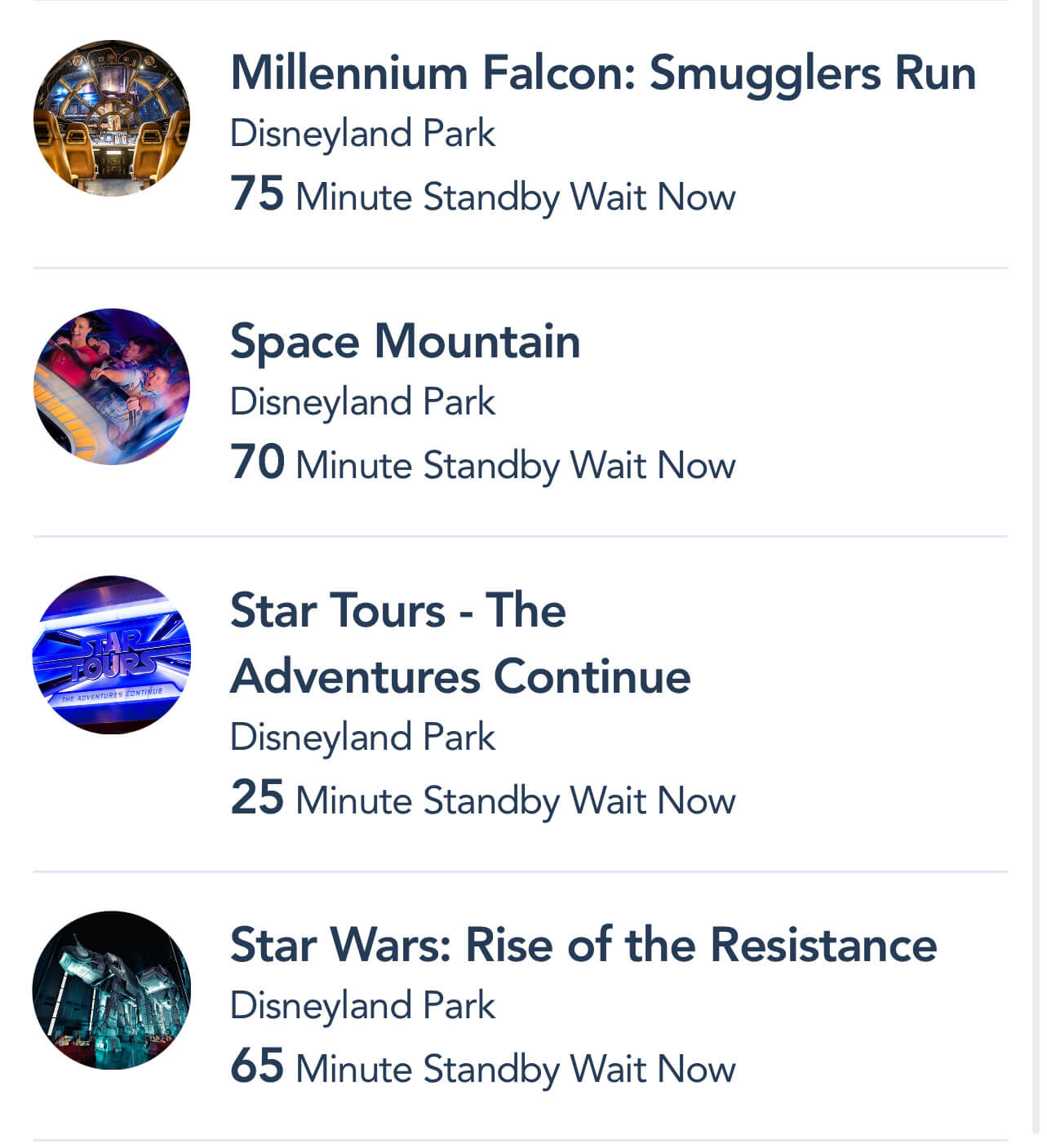
Task: Click the vertical scrollbar at right edge
Action: (x=1036, y=571)
